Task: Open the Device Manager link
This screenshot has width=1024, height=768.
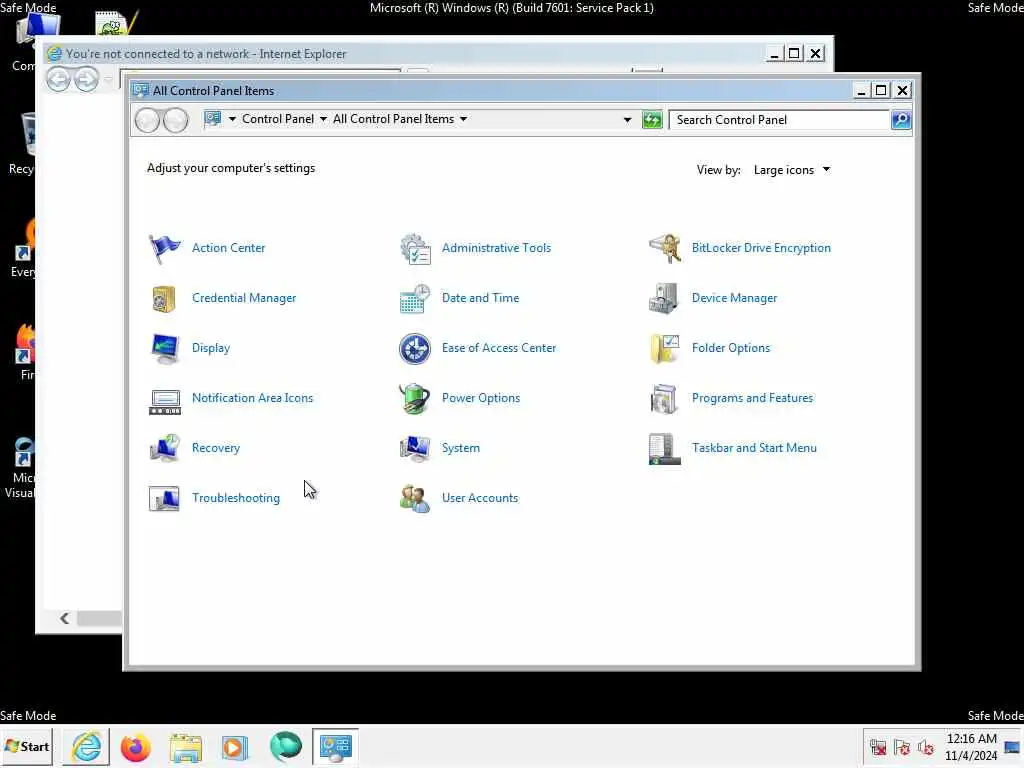Action: click(734, 298)
